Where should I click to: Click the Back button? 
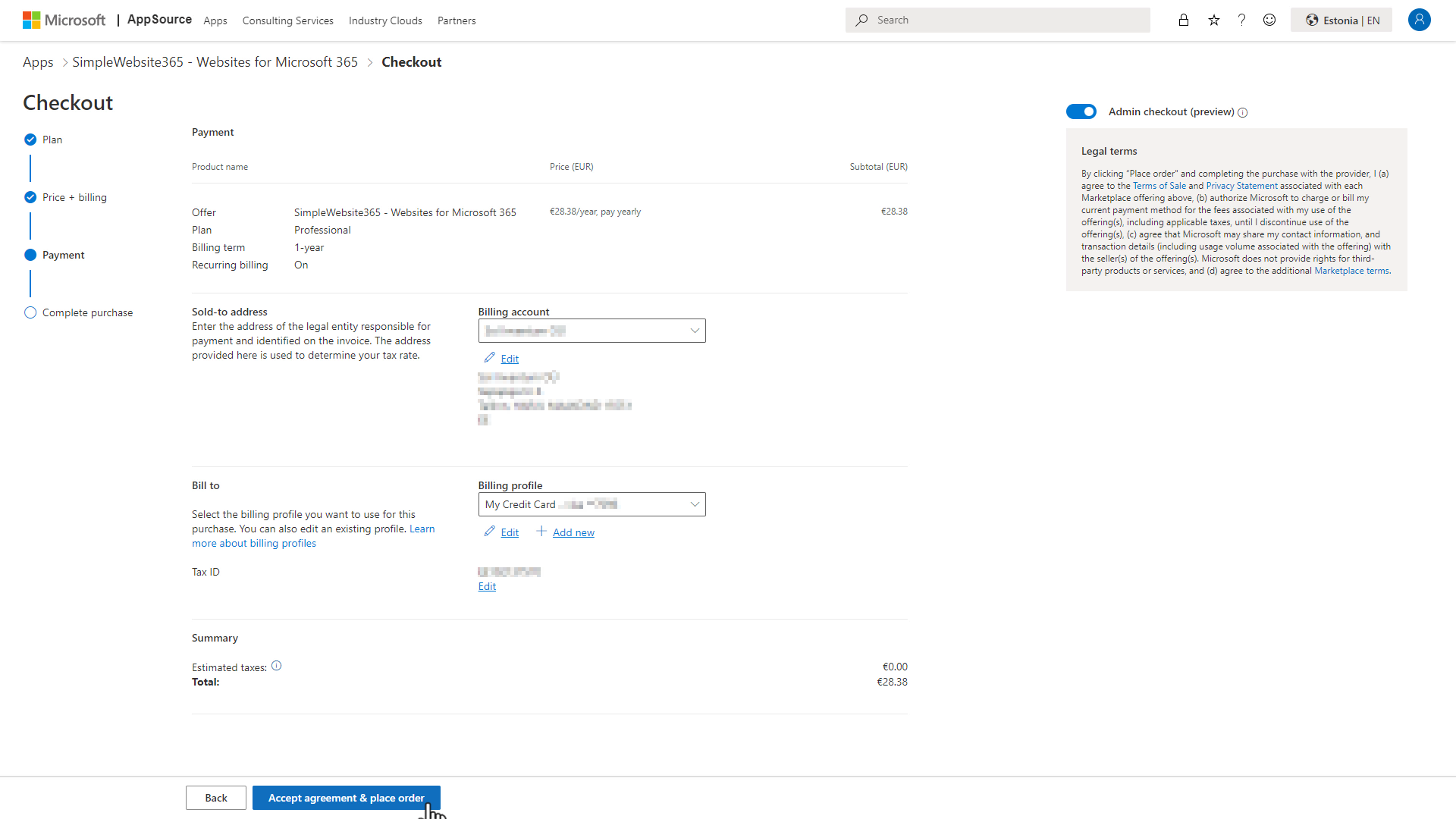[216, 798]
